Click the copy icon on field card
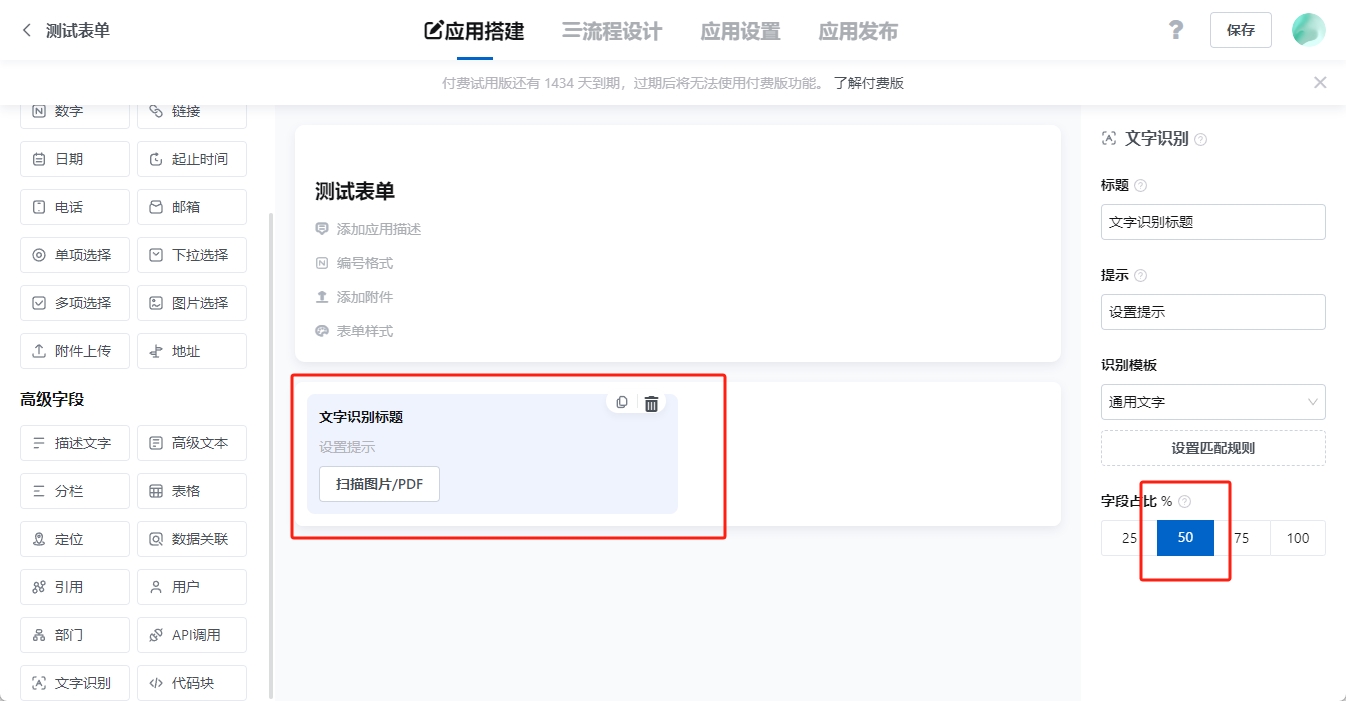 click(x=622, y=402)
